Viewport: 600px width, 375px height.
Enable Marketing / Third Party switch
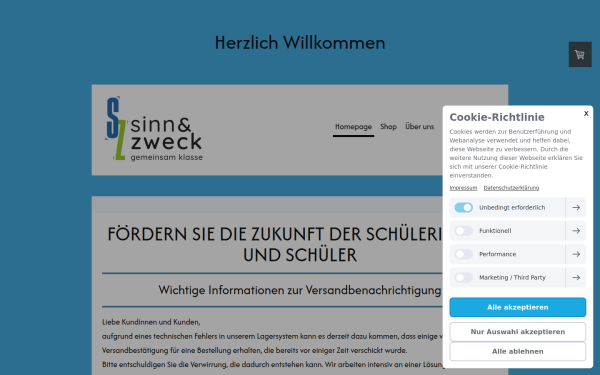pos(463,277)
